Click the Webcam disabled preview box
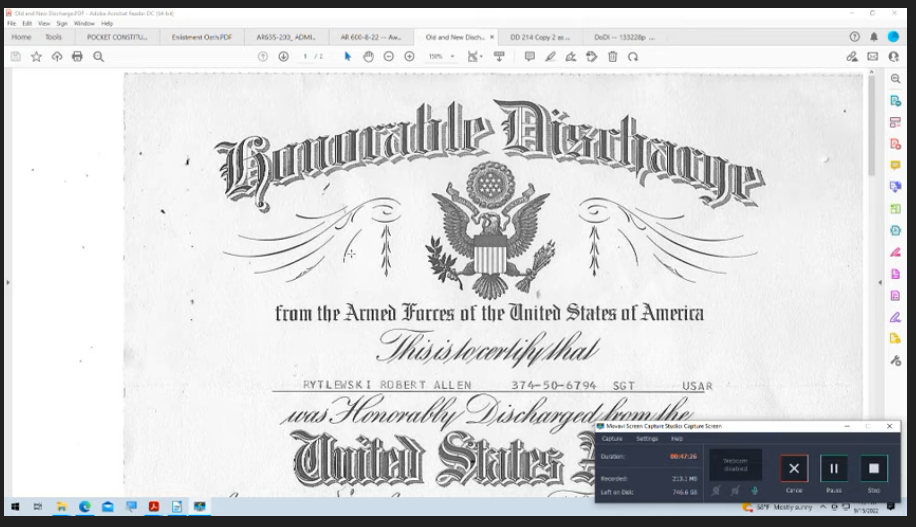 (x=735, y=464)
